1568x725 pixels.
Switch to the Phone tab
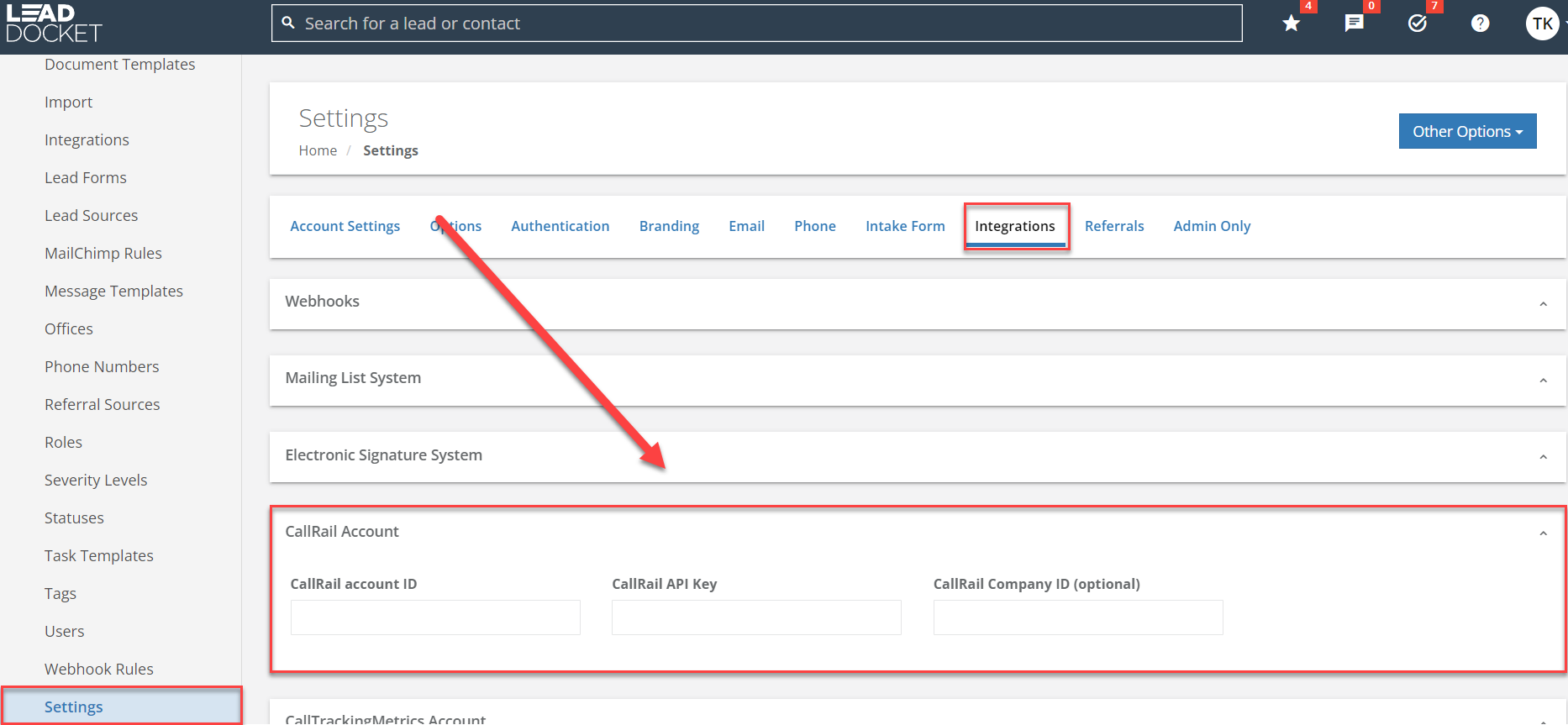(x=815, y=226)
